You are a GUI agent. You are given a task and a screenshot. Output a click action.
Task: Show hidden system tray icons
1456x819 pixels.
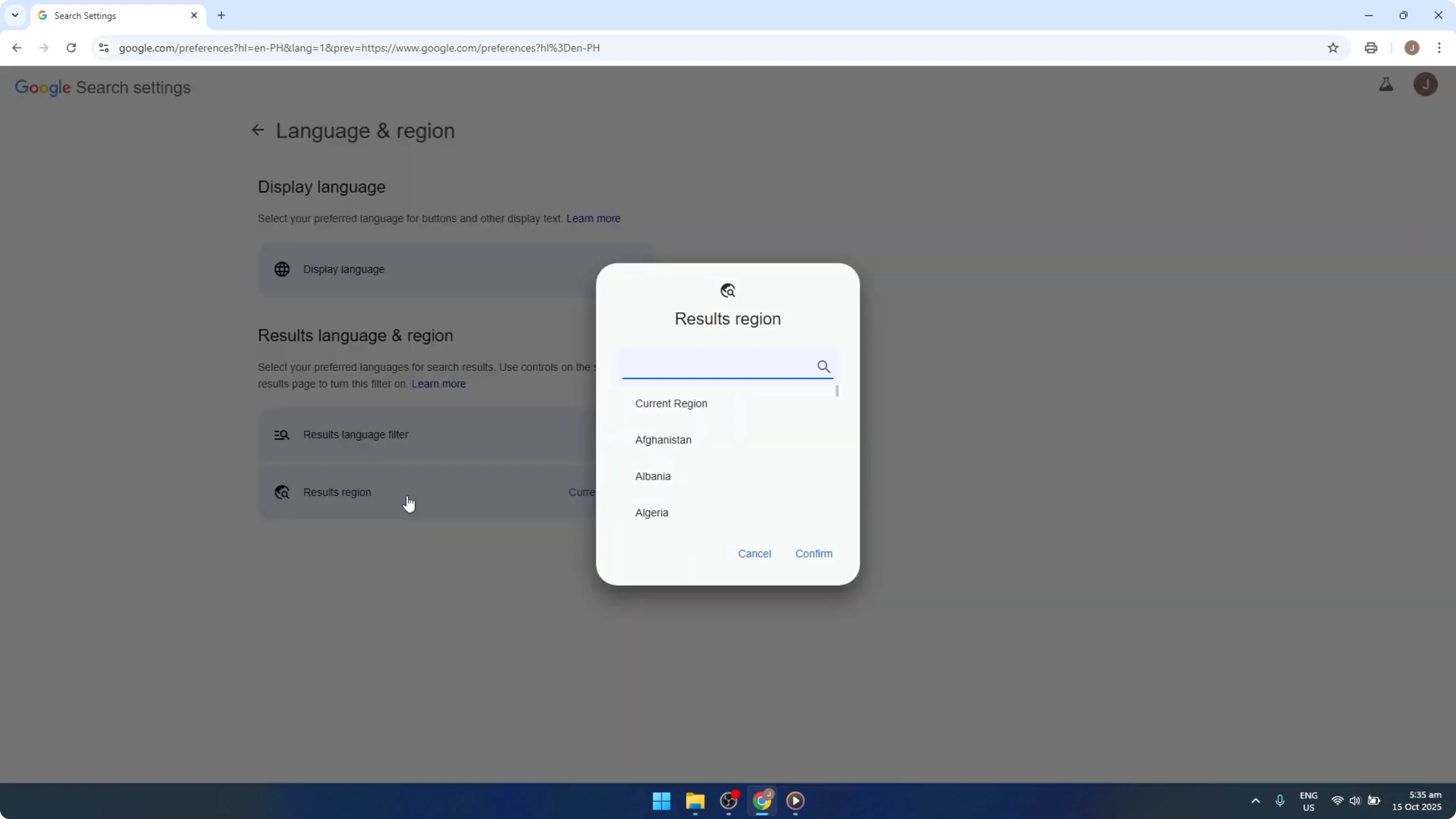[1255, 801]
